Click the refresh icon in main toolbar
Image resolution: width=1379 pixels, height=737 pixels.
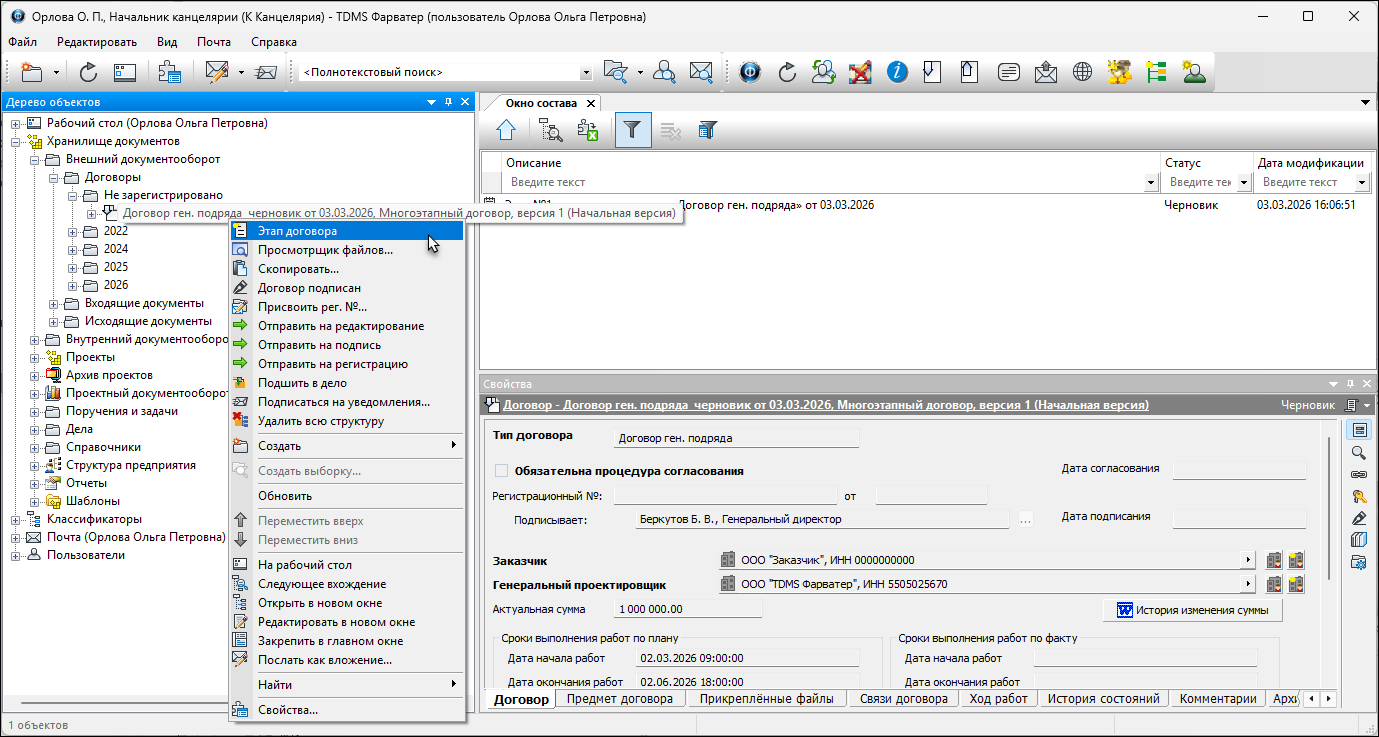tap(88, 72)
